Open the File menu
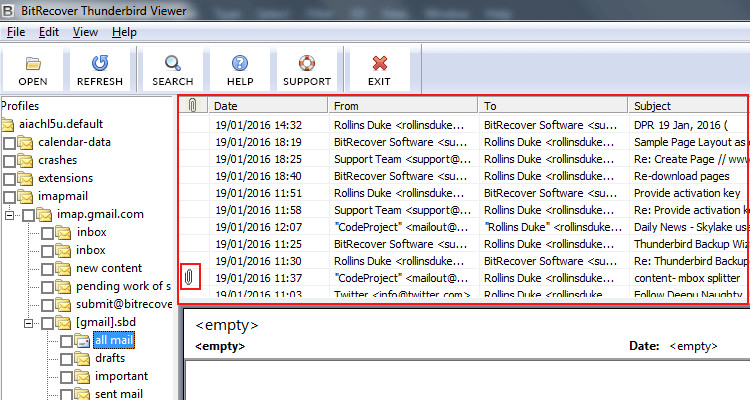The image size is (750, 400). click(16, 32)
